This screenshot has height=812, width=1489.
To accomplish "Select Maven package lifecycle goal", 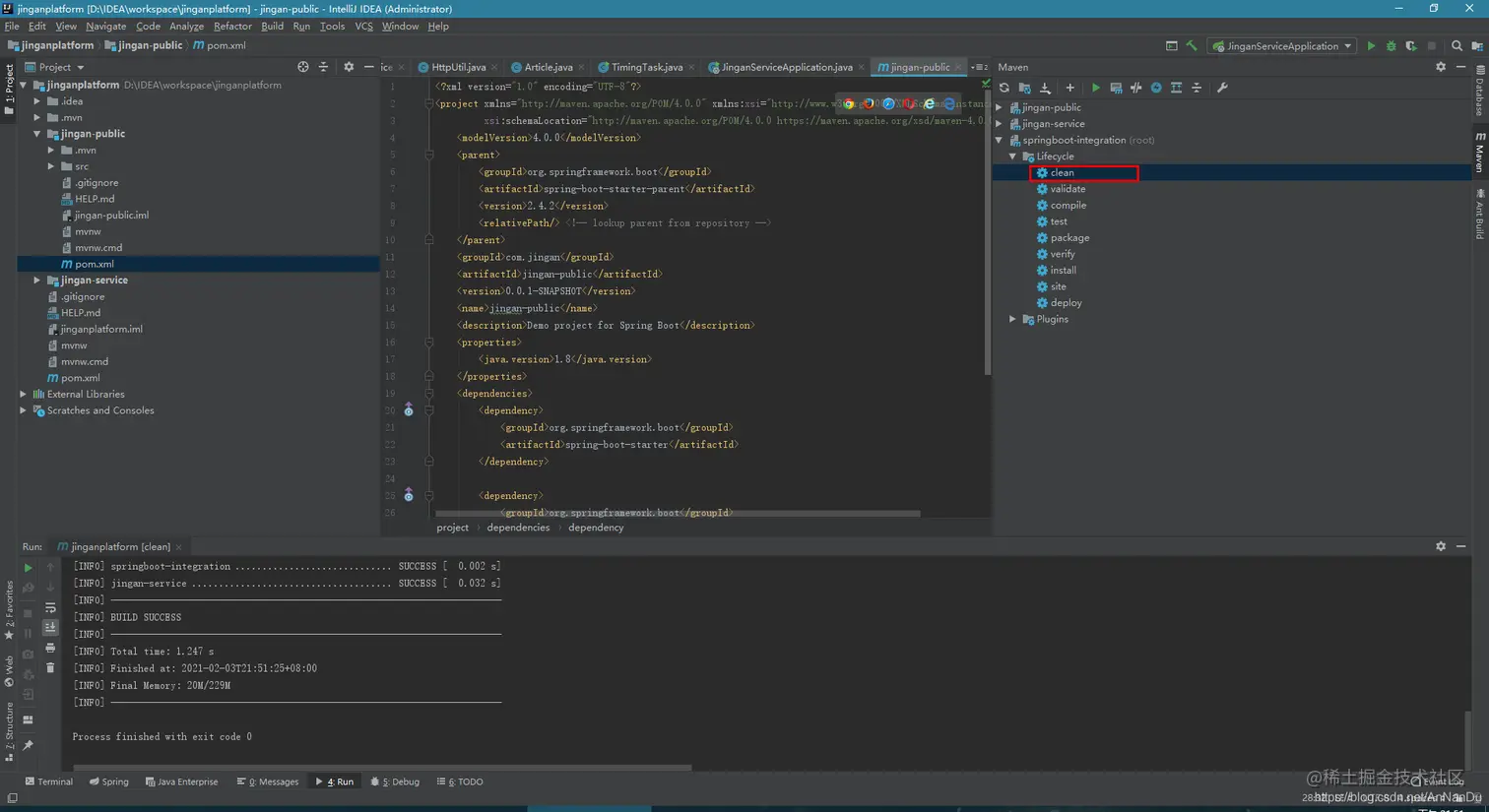I will 1069,238.
